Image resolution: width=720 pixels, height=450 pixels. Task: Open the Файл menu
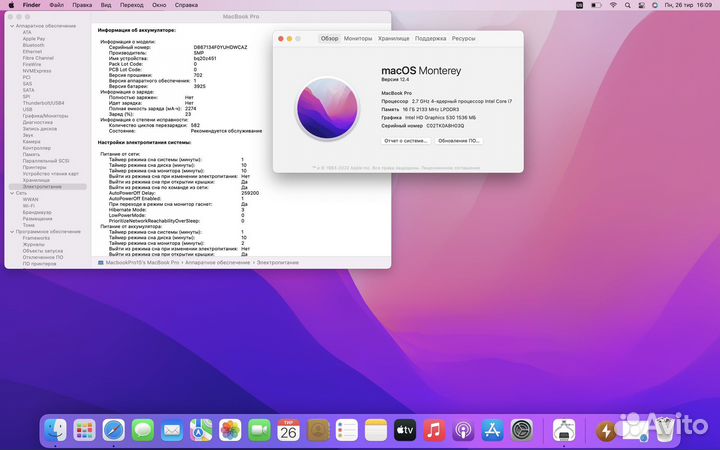click(x=56, y=5)
